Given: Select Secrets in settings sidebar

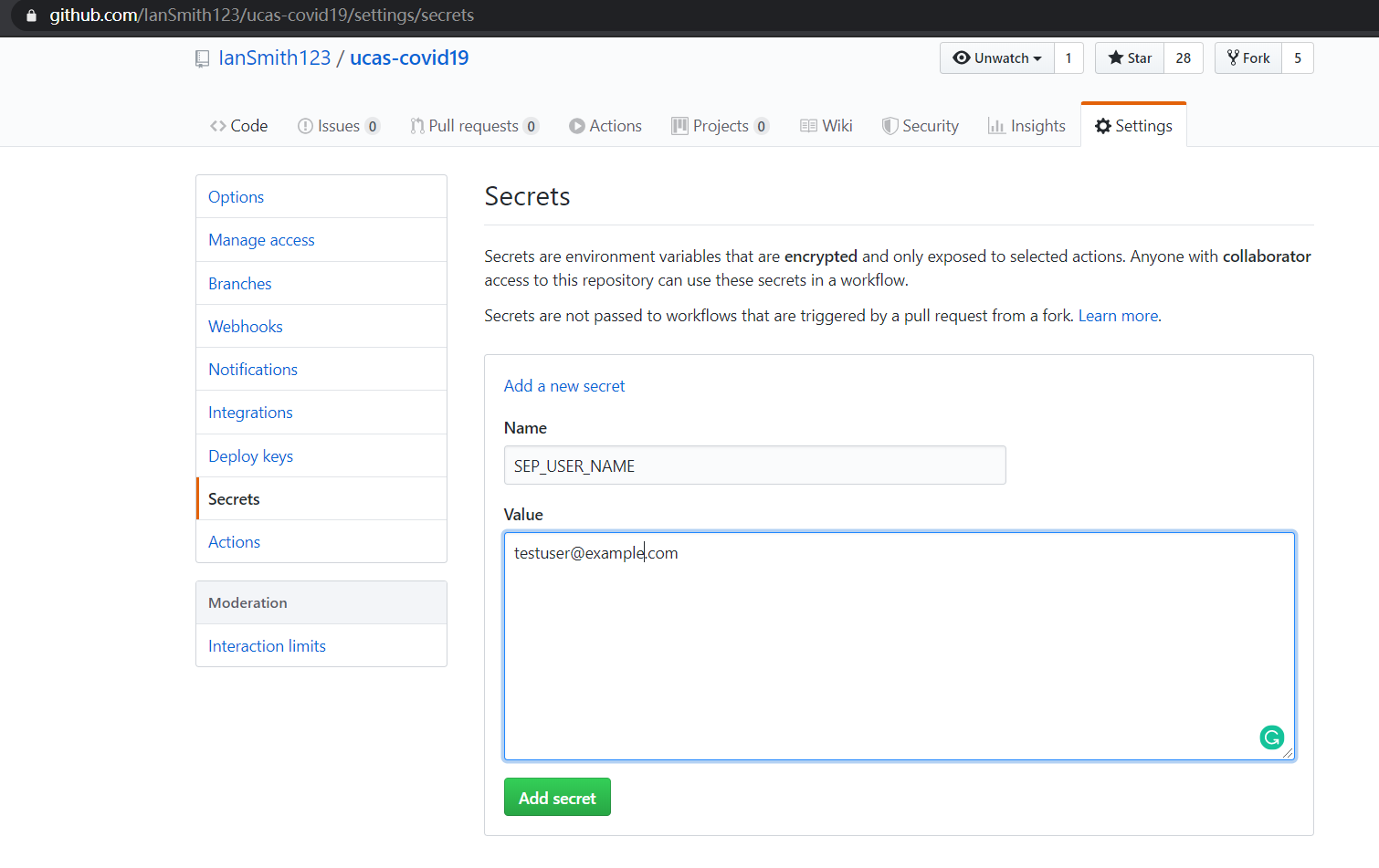Looking at the screenshot, I should pos(321,499).
